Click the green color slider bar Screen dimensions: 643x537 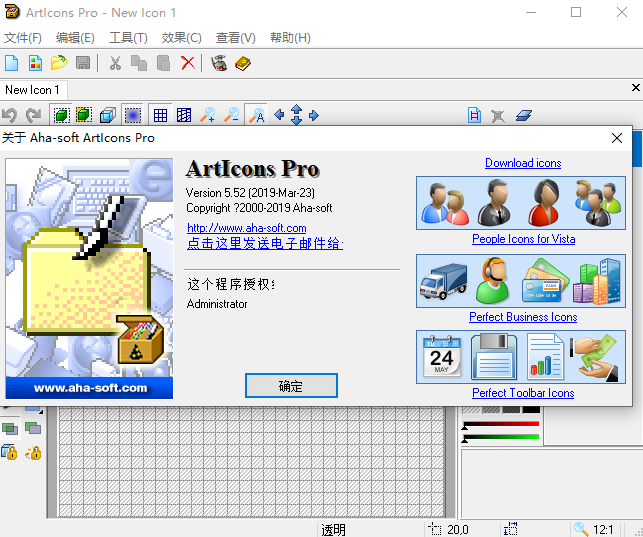(500, 437)
